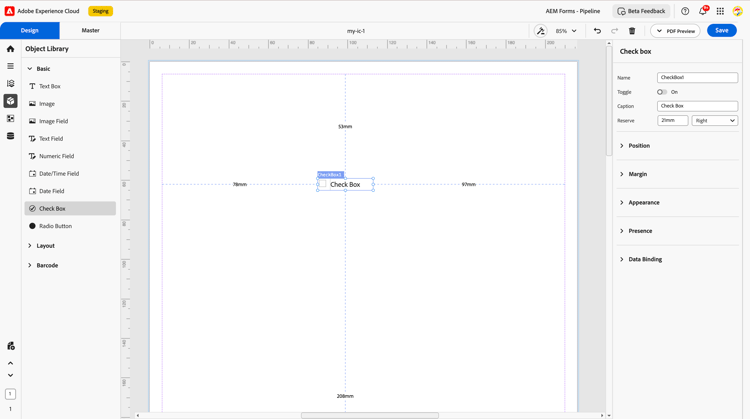Open the help question mark icon
The image size is (750, 419).
pyautogui.click(x=685, y=11)
